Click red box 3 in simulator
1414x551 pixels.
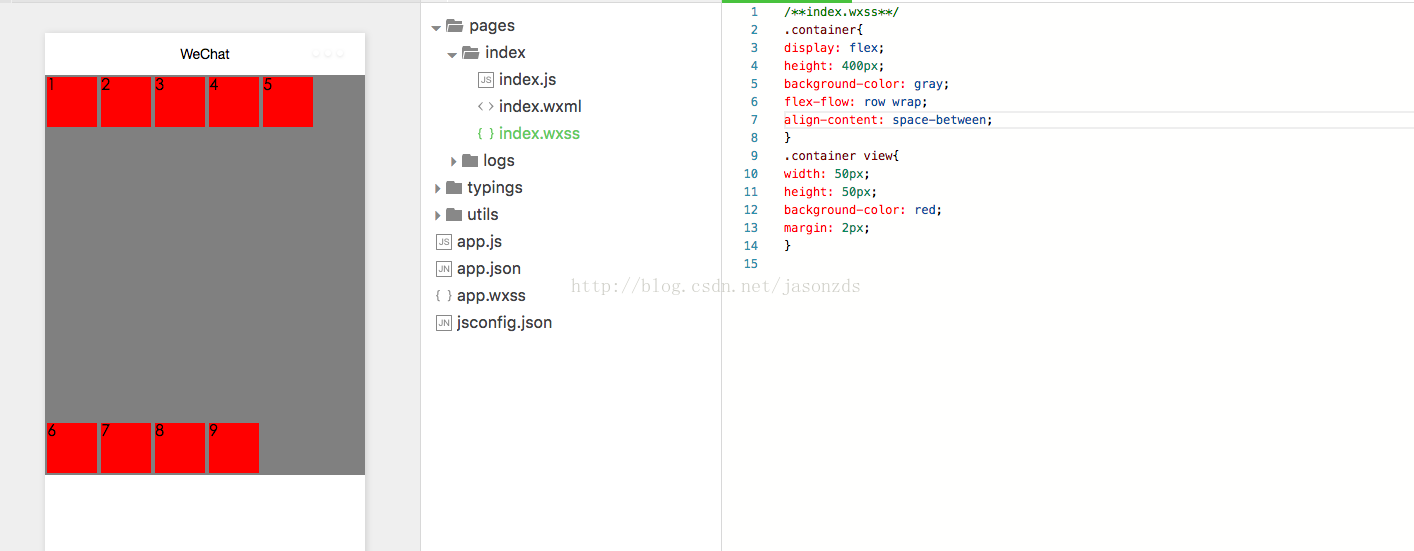pos(180,102)
